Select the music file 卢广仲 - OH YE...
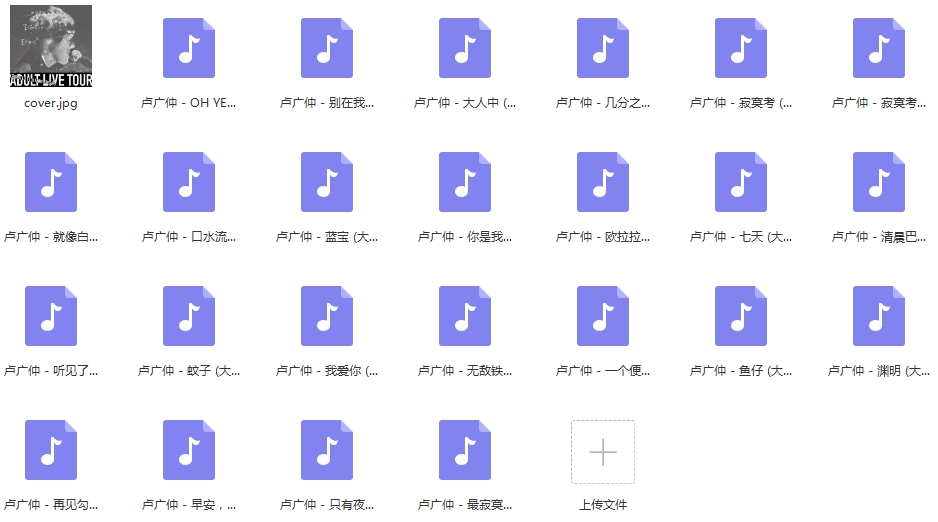The height and width of the screenshot is (522, 938). [189, 48]
